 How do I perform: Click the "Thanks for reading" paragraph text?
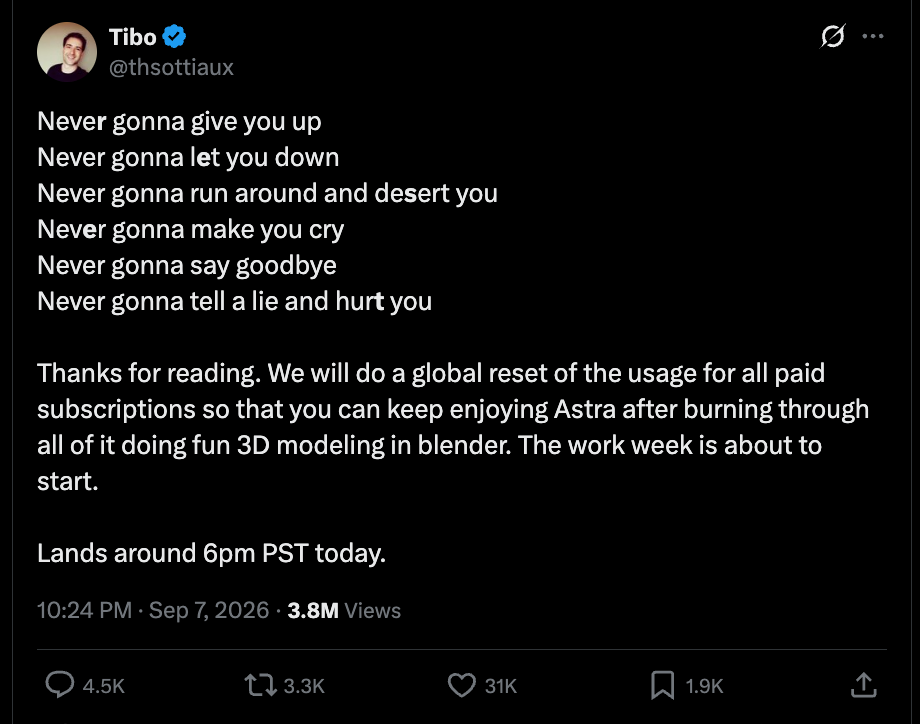(x=453, y=427)
